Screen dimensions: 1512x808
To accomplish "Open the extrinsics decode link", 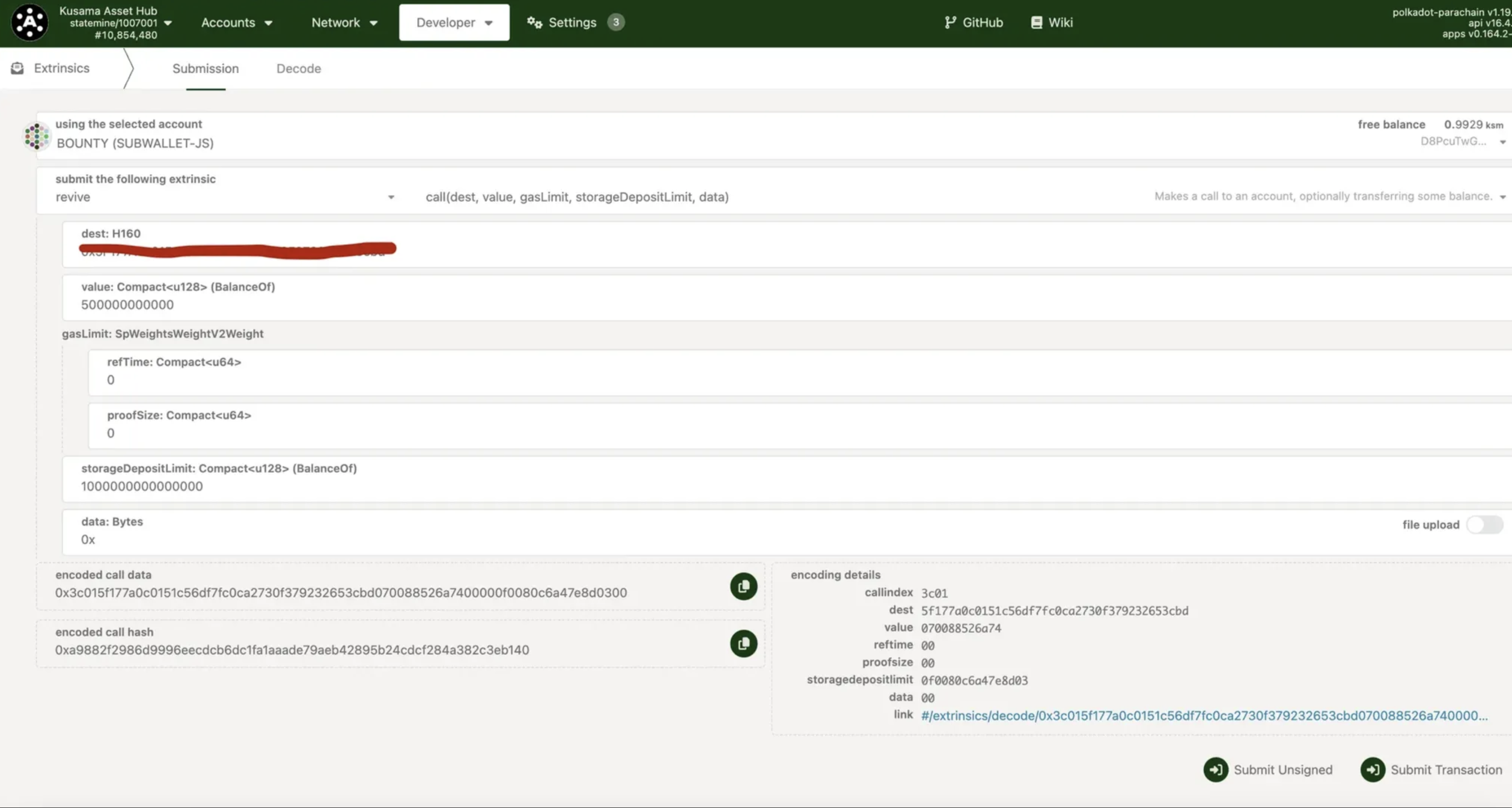I will point(1203,715).
